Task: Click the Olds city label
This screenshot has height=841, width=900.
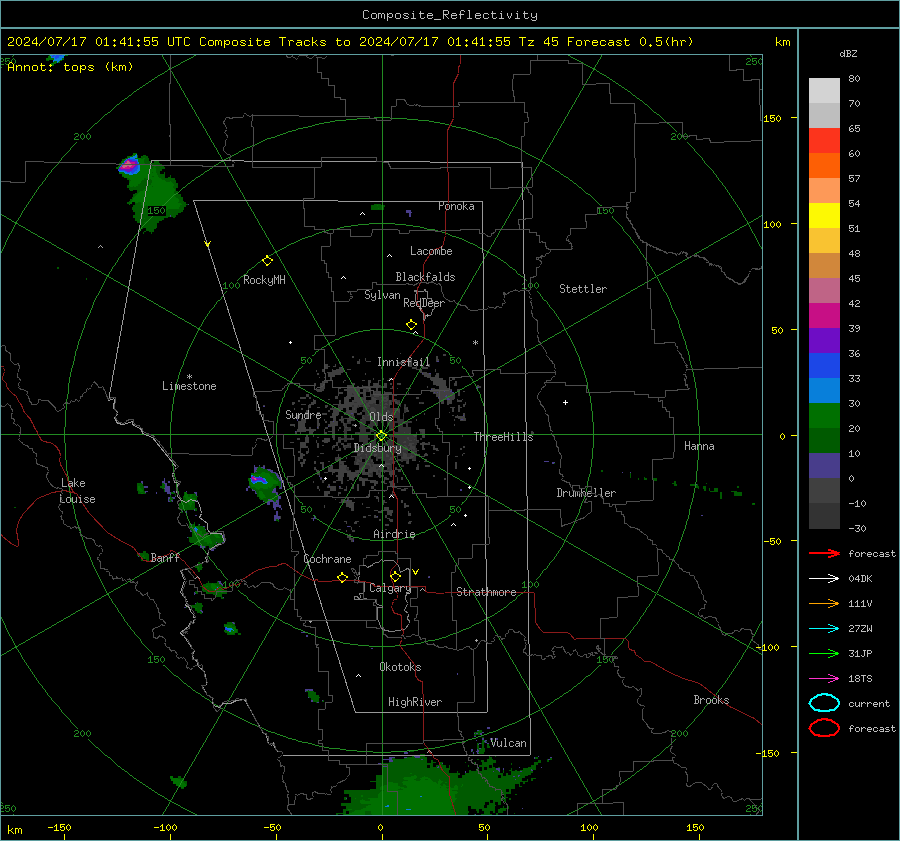Action: [x=381, y=417]
